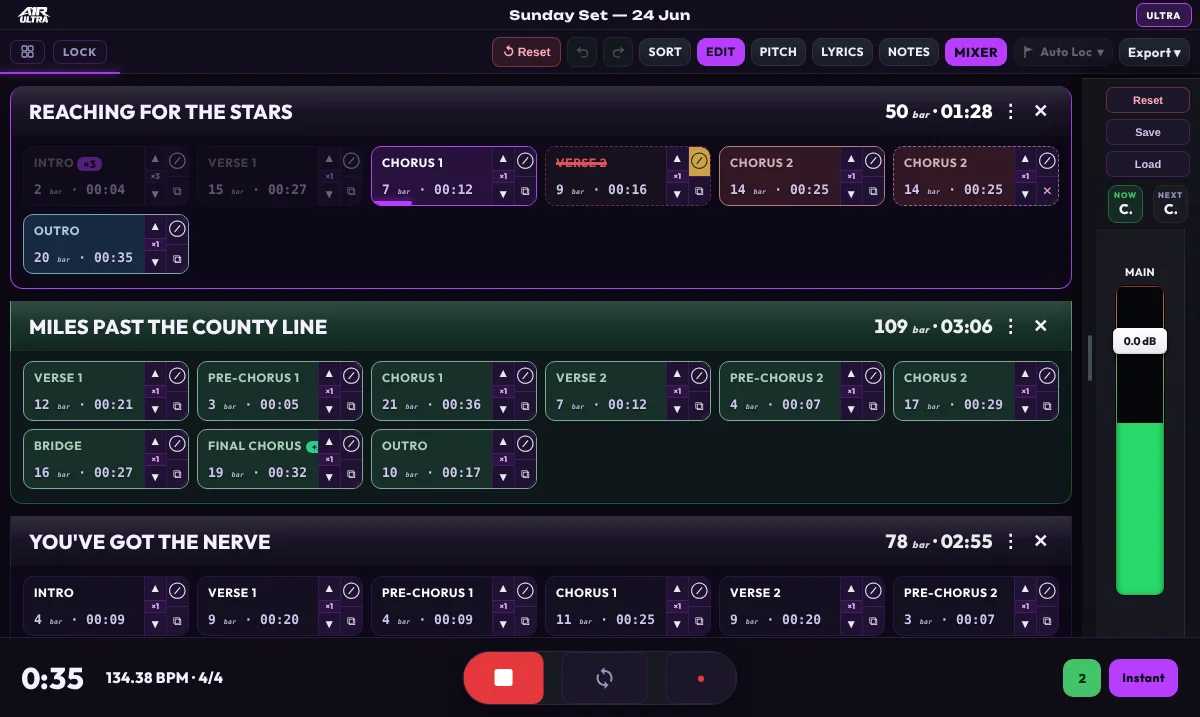
Task: Toggle the MIXER panel tab
Action: click(x=976, y=52)
